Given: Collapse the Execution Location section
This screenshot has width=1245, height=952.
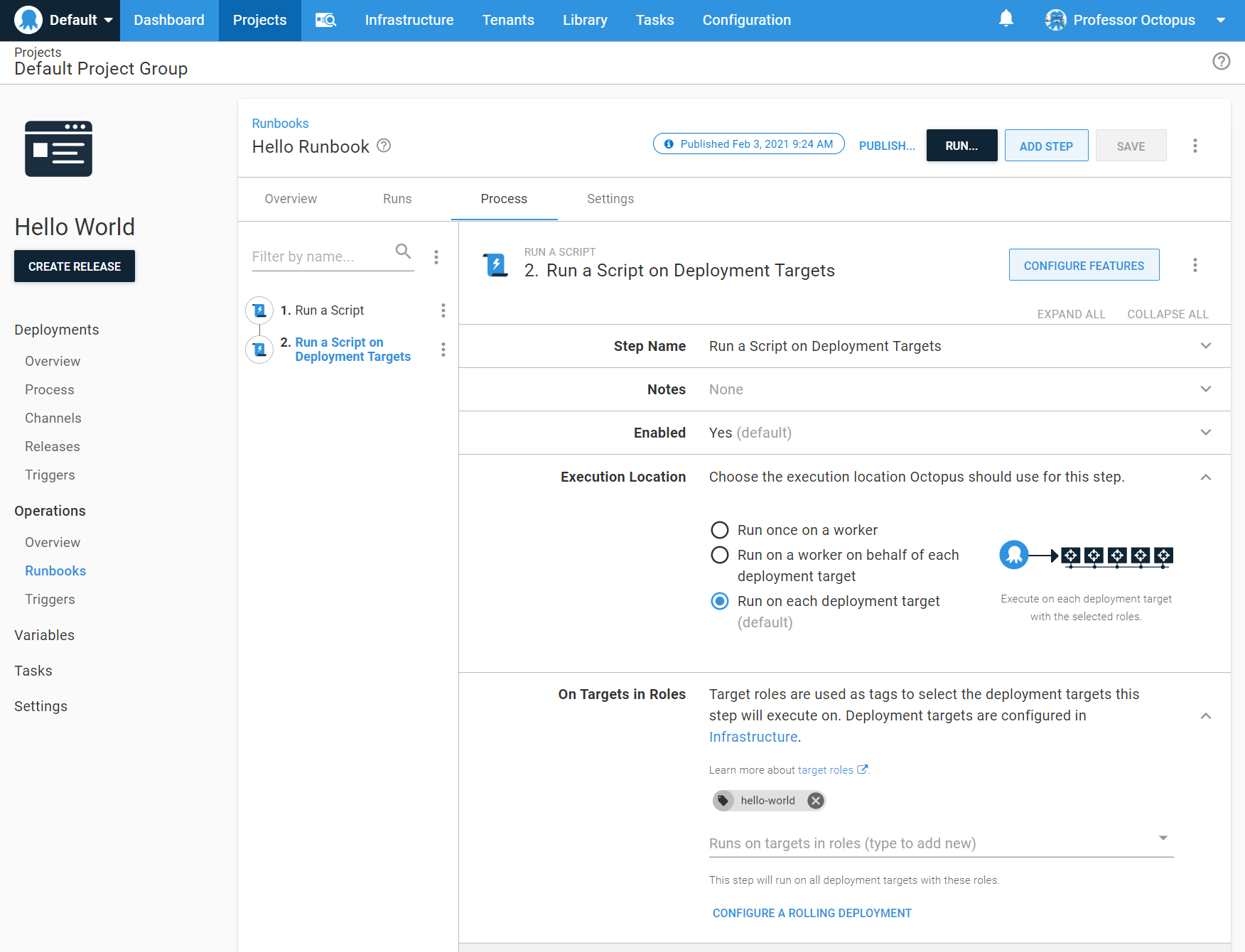Looking at the screenshot, I should 1205,477.
